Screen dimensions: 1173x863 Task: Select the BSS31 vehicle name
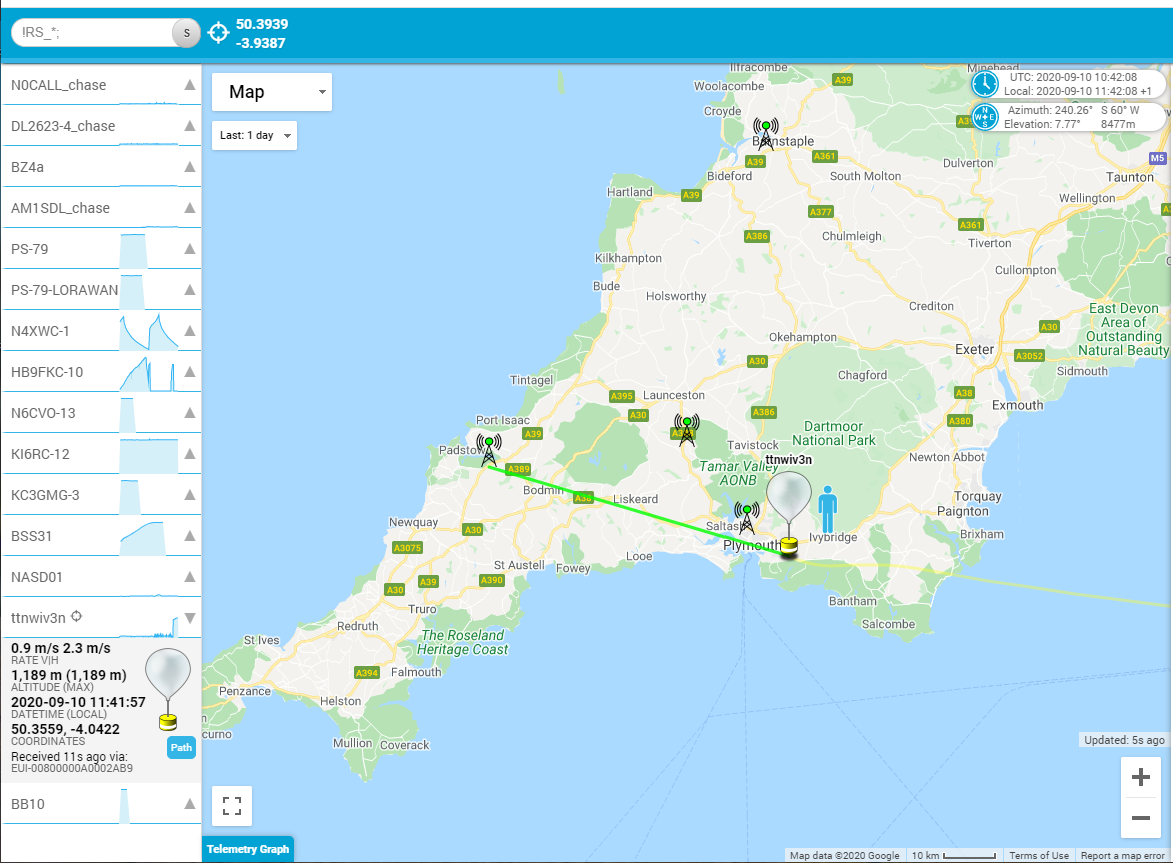(x=31, y=536)
